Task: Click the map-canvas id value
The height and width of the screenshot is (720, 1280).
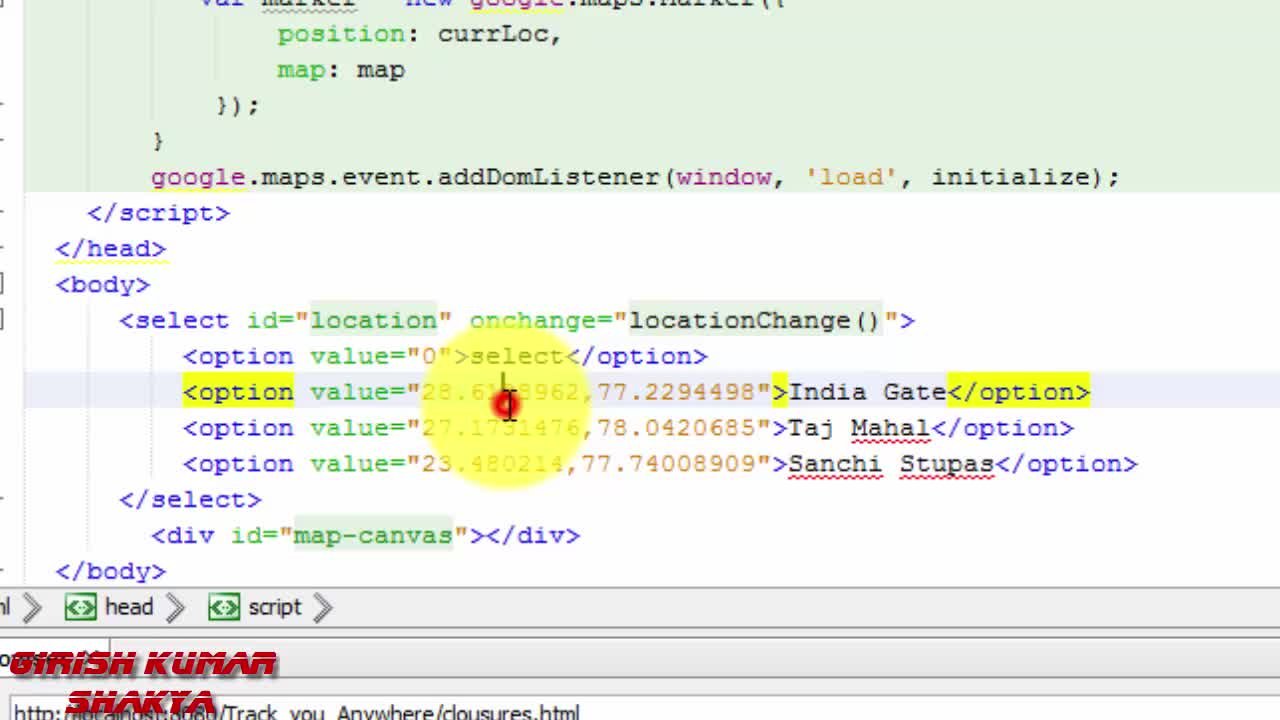Action: point(373,536)
